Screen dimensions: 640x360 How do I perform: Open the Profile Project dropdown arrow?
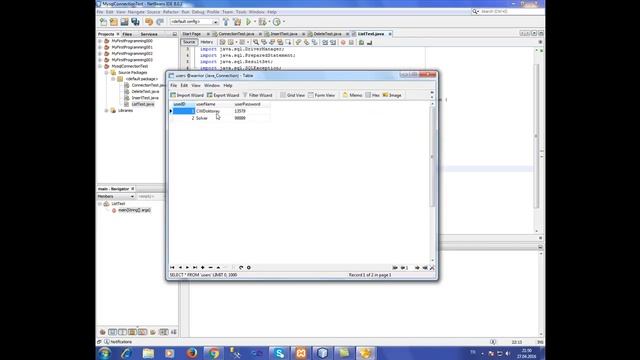point(284,22)
